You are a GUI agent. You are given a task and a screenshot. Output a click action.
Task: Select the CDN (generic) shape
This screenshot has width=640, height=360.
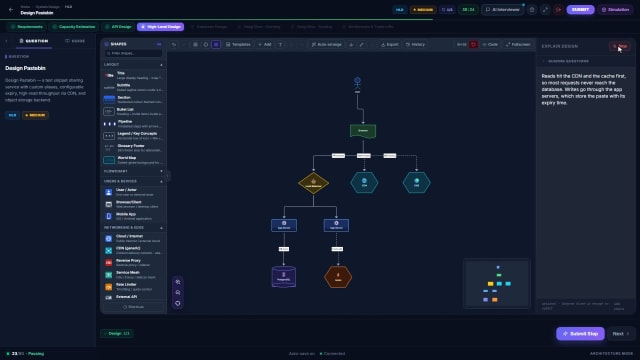(x=133, y=251)
